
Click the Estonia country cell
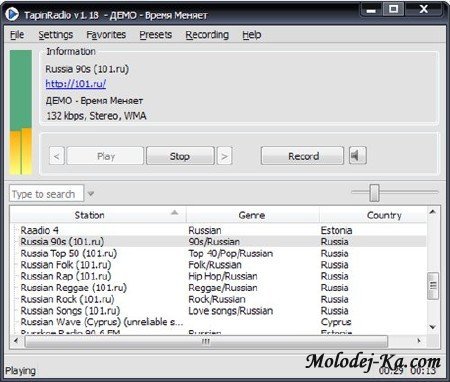click(336, 230)
